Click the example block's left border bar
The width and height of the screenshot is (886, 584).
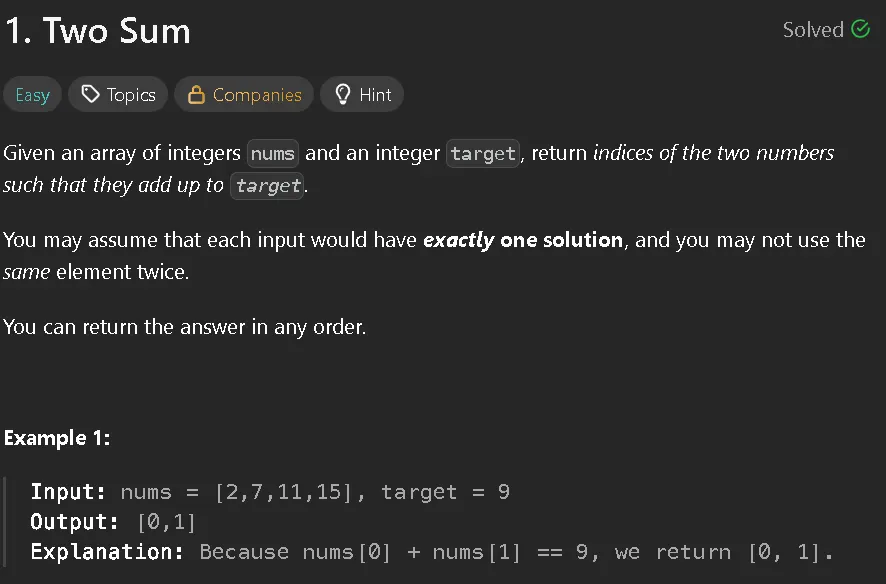point(5,522)
